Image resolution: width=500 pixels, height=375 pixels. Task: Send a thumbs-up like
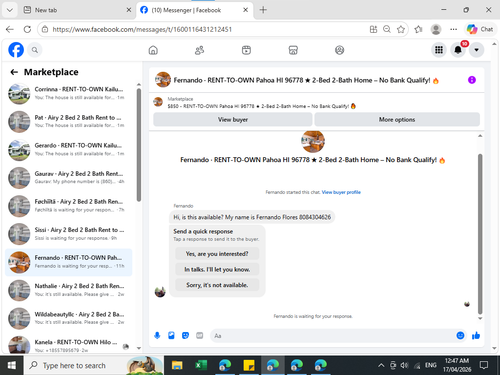click(x=476, y=335)
